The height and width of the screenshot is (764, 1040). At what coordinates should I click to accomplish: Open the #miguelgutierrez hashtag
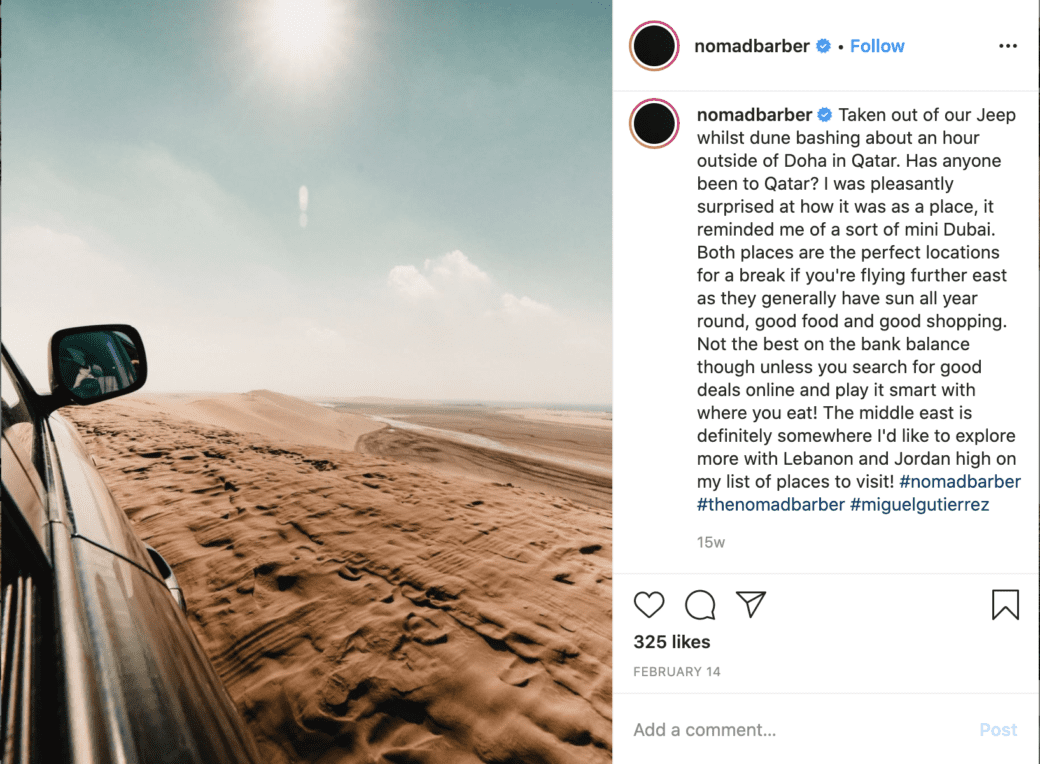pos(919,505)
